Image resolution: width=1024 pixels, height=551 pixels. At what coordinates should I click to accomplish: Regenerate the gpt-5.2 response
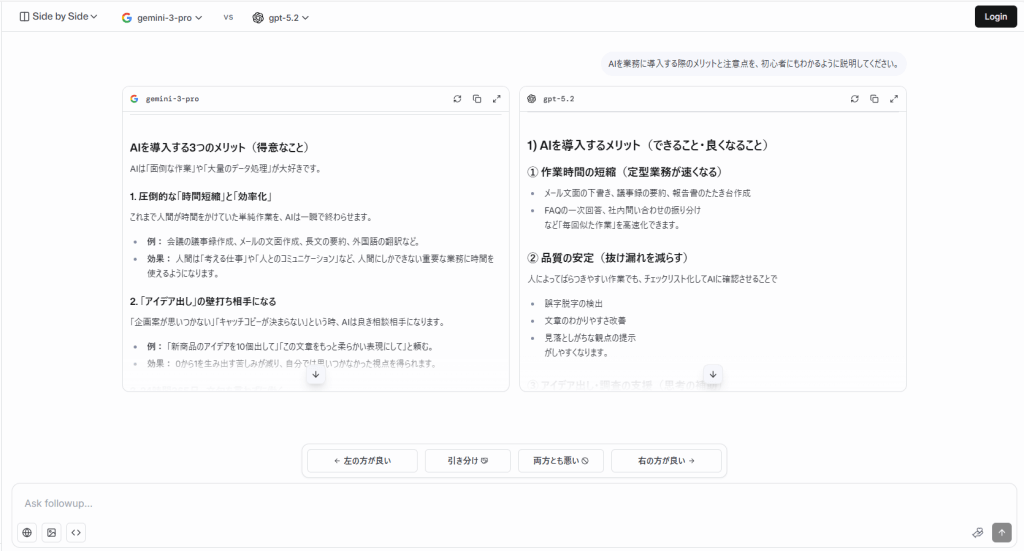[x=854, y=99]
